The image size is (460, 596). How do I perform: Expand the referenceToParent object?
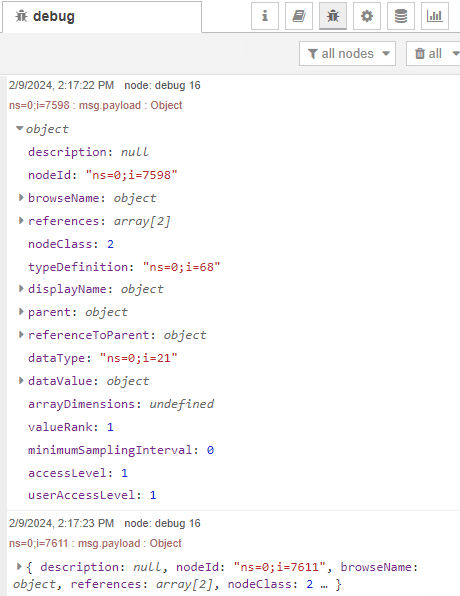(21, 334)
